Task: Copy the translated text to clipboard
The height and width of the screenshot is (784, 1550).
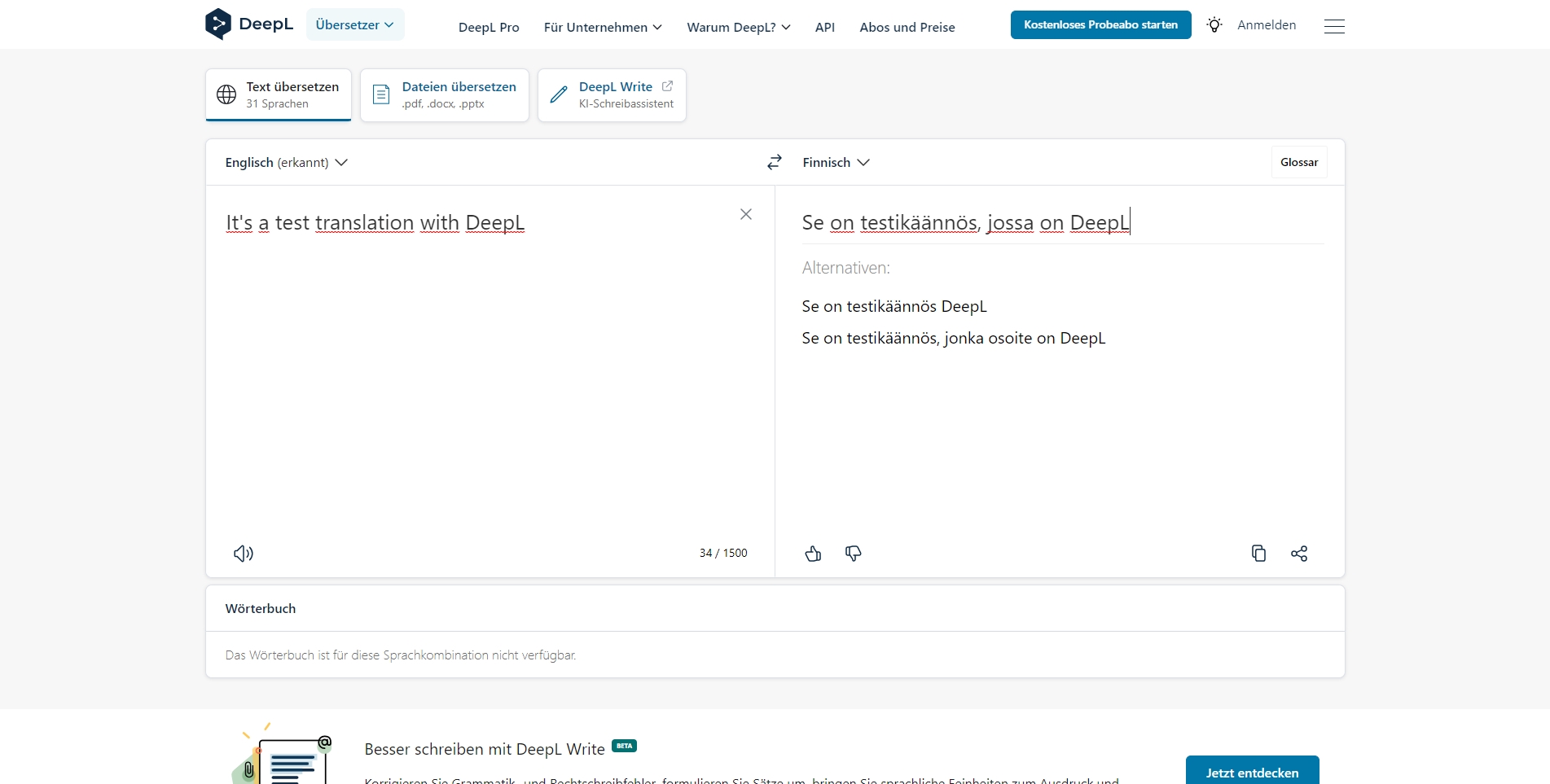Action: tap(1258, 554)
